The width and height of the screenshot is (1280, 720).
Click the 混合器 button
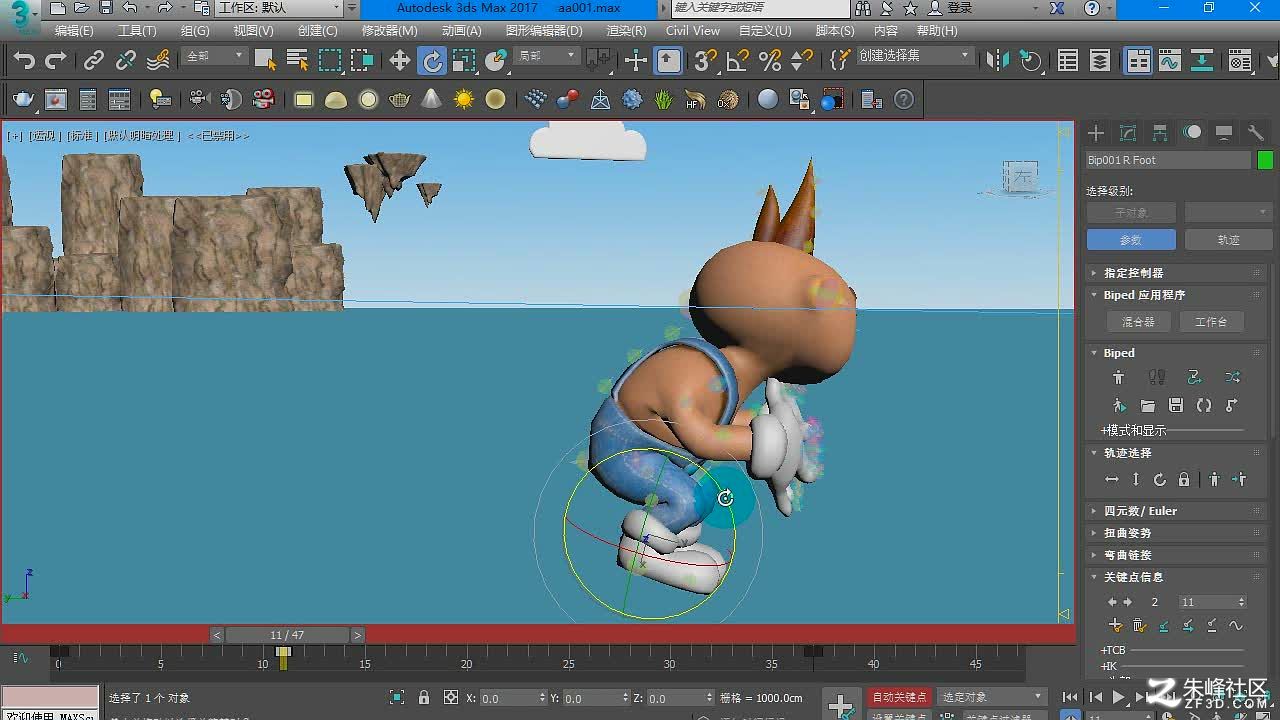[x=1138, y=322]
